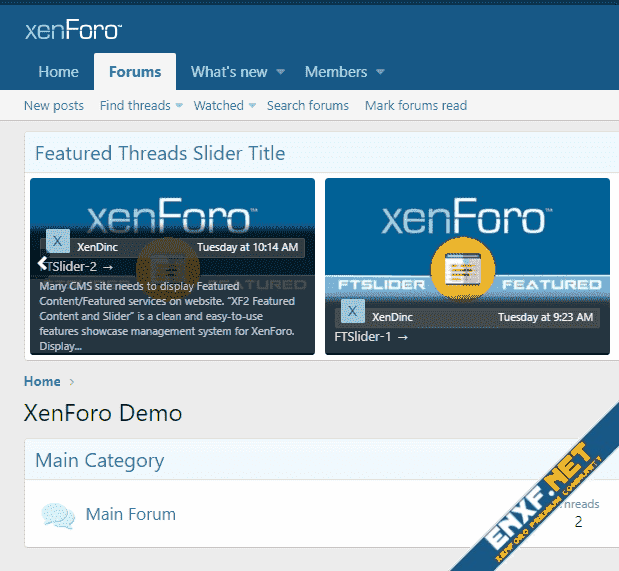
Task: Expand the Members dropdown arrow
Action: coord(380,72)
